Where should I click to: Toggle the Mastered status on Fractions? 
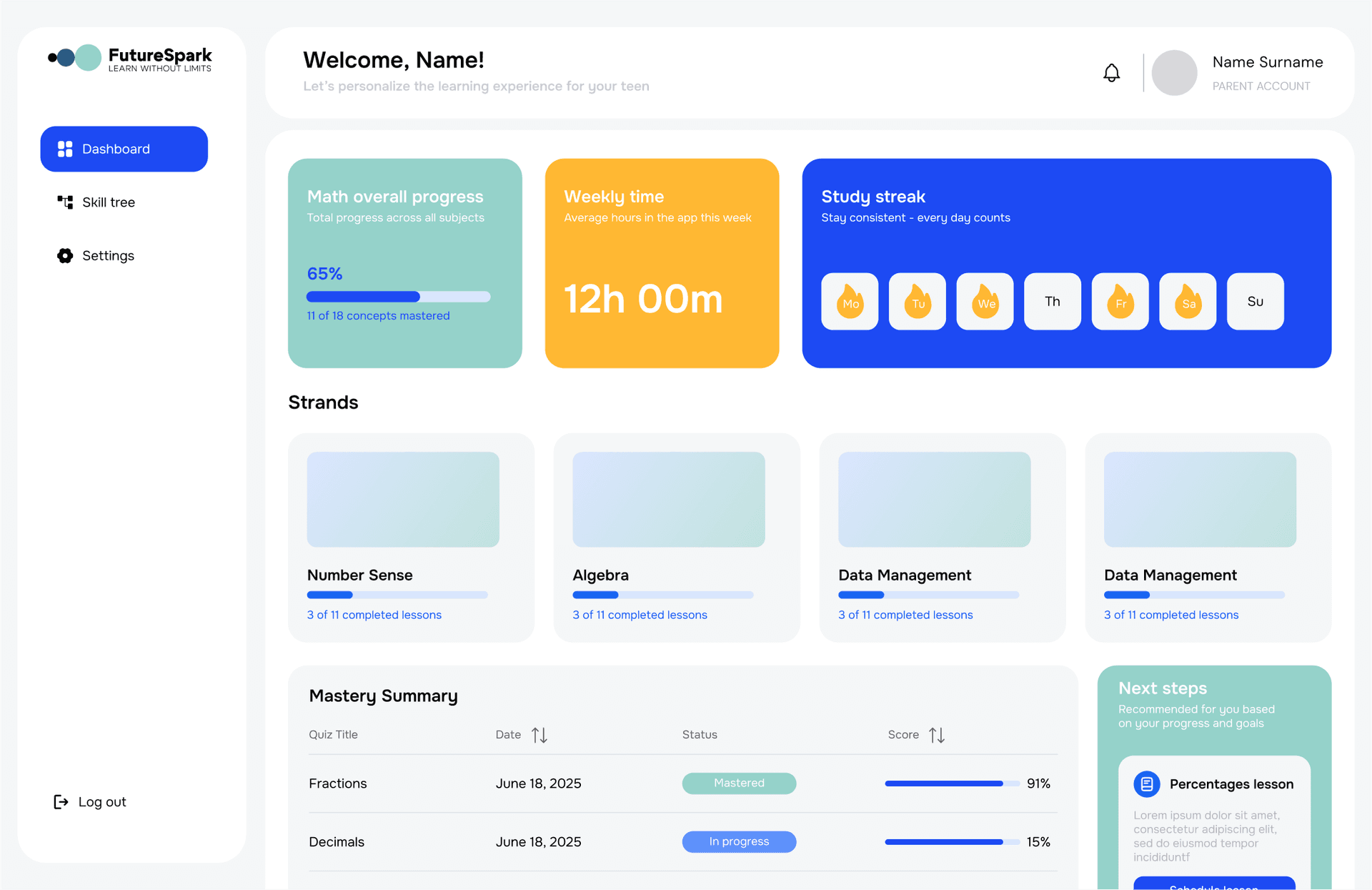[739, 783]
